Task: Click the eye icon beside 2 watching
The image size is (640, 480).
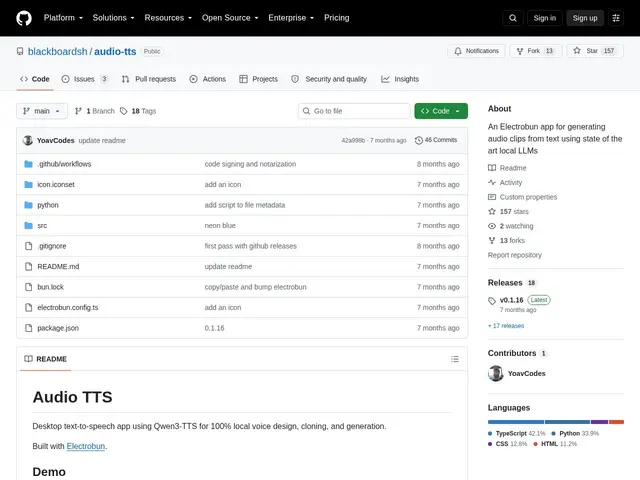Action: (492, 226)
